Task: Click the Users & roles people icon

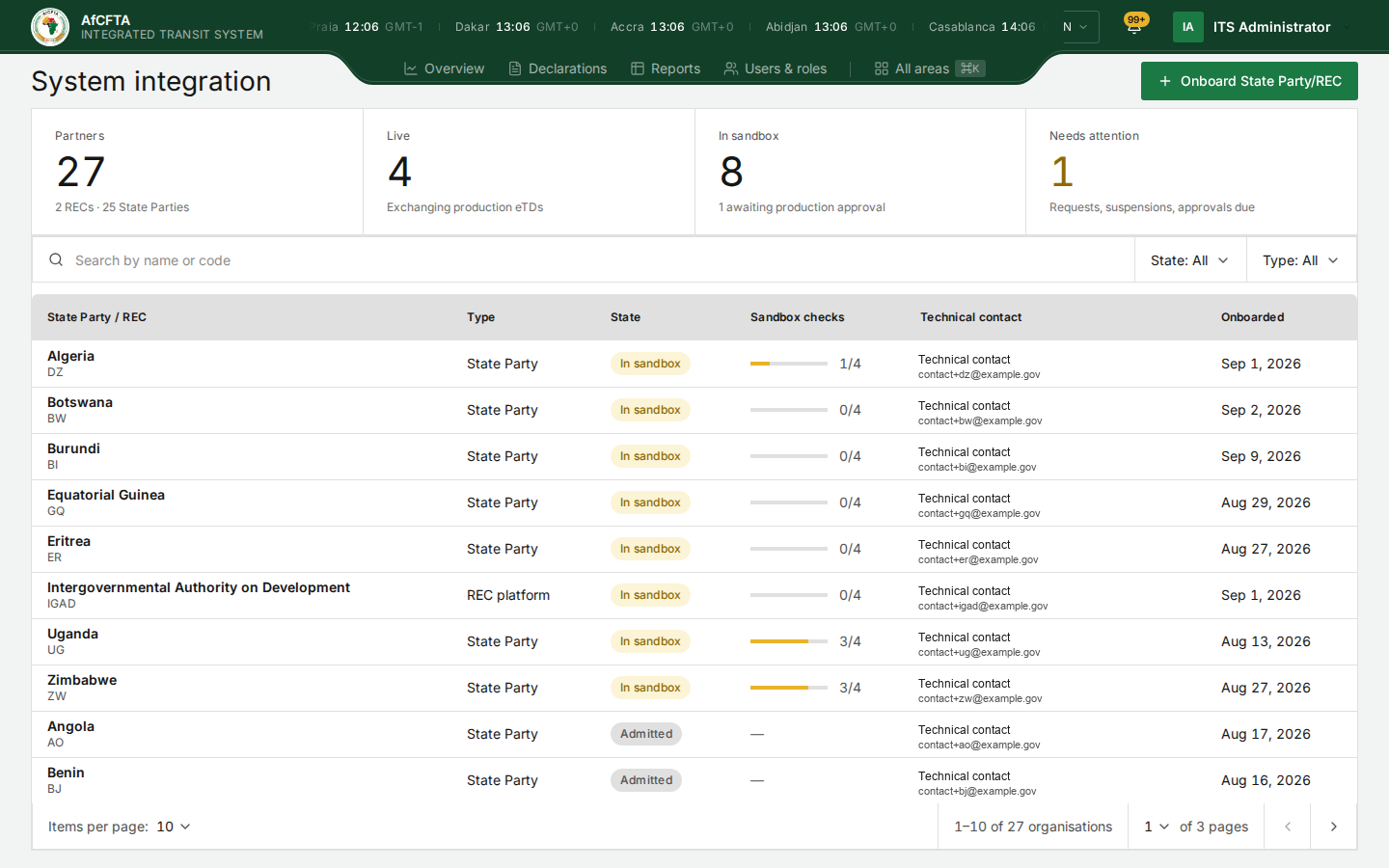Action: pyautogui.click(x=731, y=68)
